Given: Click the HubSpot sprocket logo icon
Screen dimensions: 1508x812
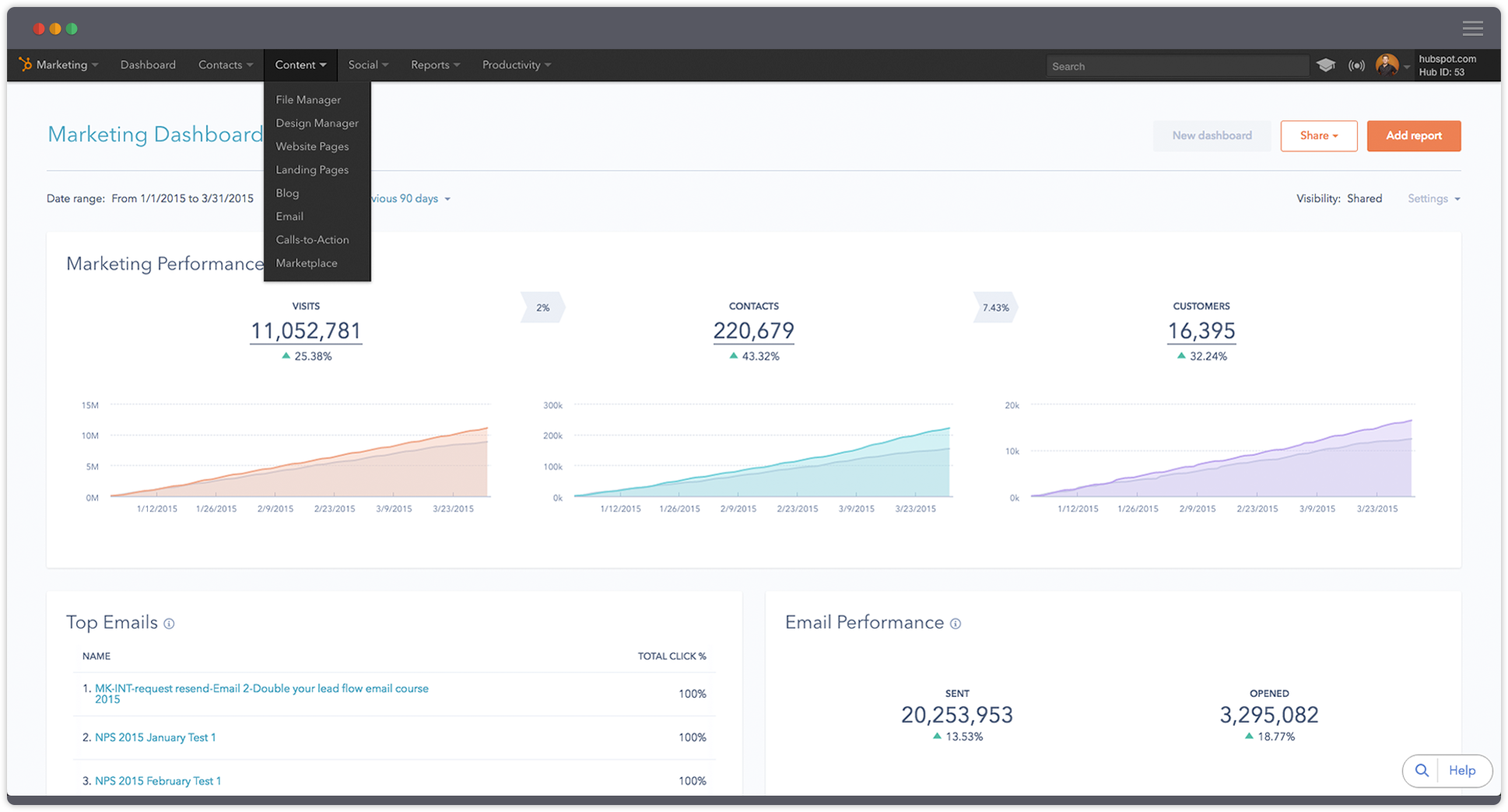Looking at the screenshot, I should (25, 65).
